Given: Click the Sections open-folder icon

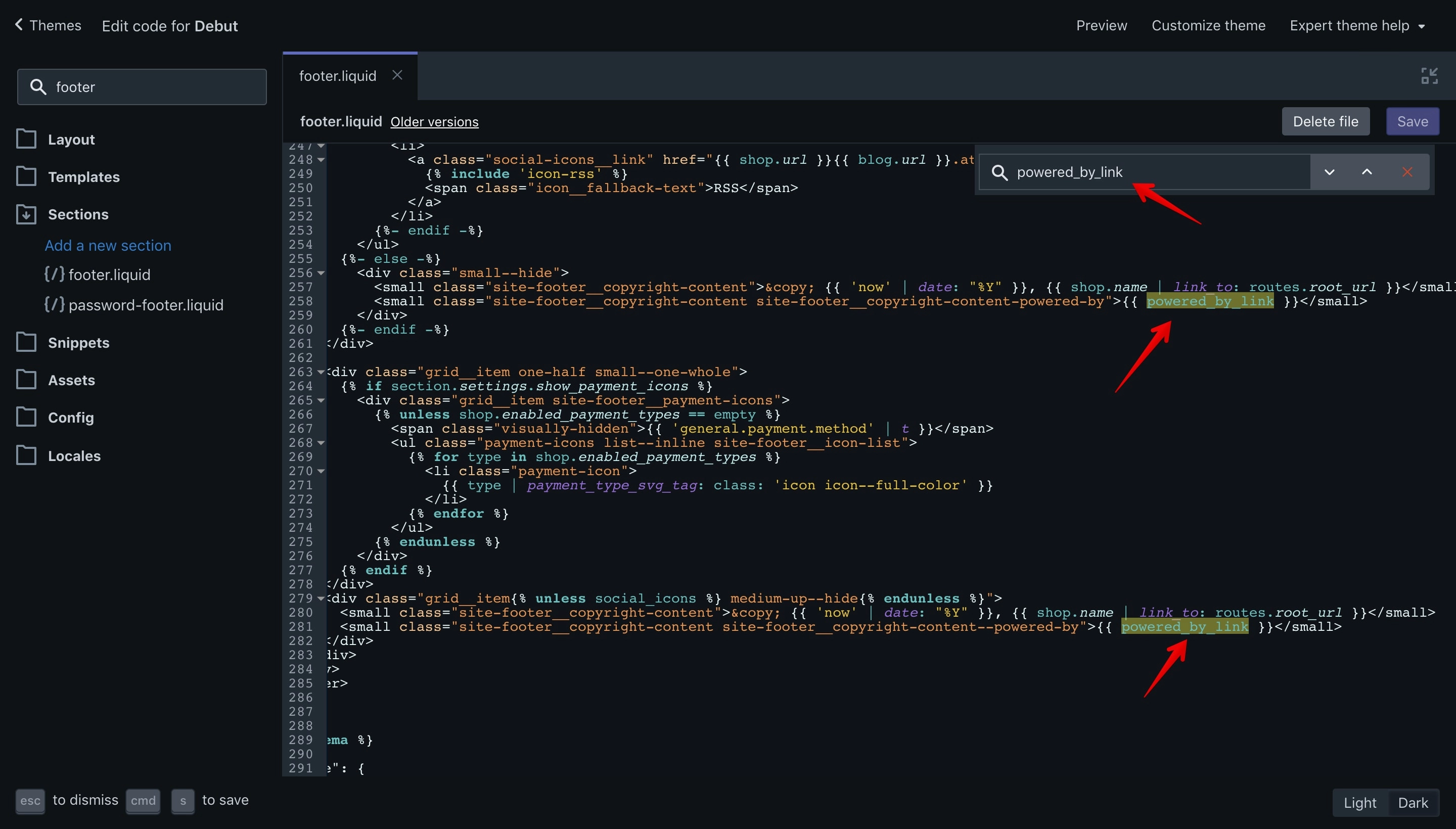Looking at the screenshot, I should [26, 214].
